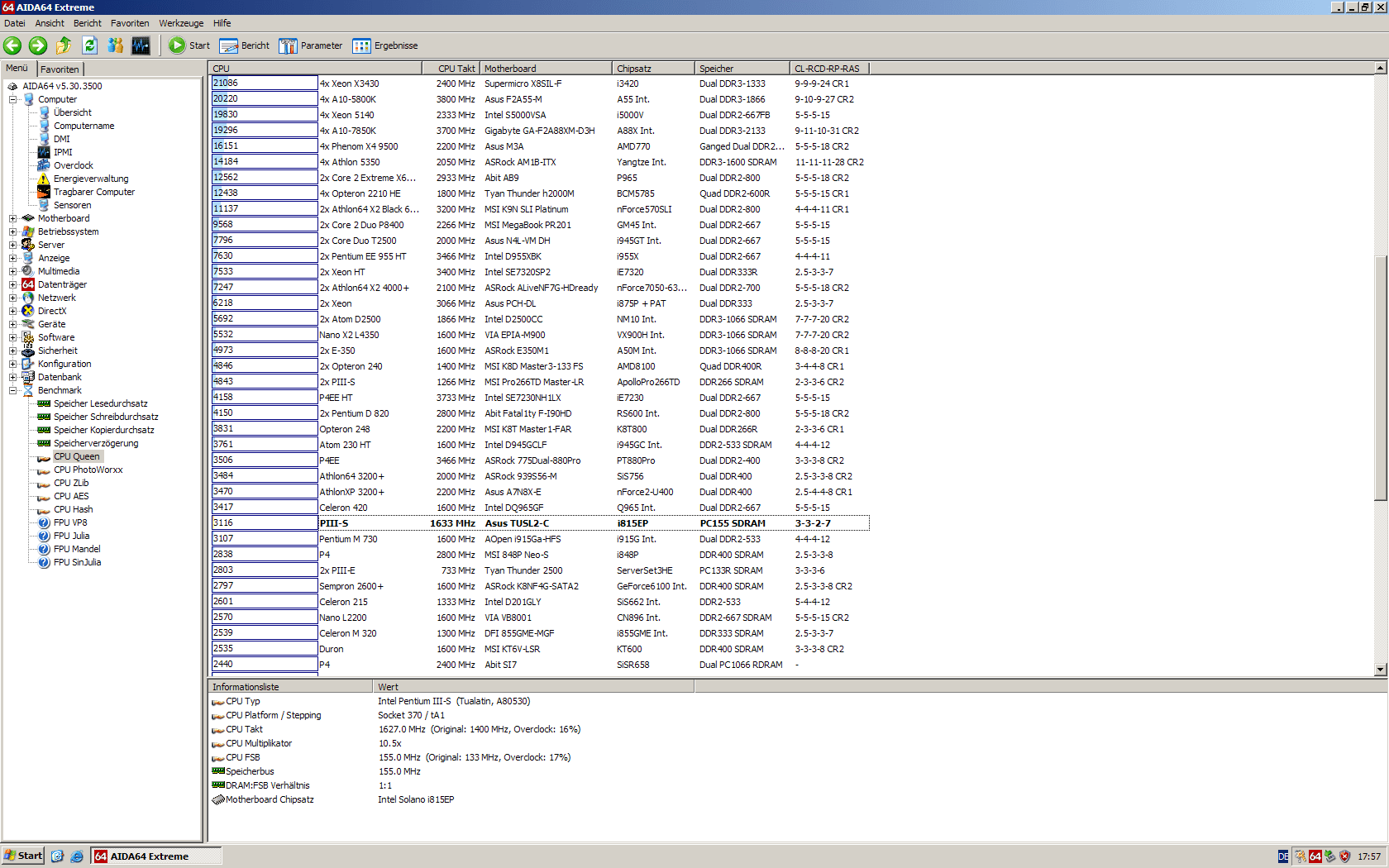This screenshot has width=1389, height=868.
Task: Select the Overclock tree item
Action: tap(74, 165)
